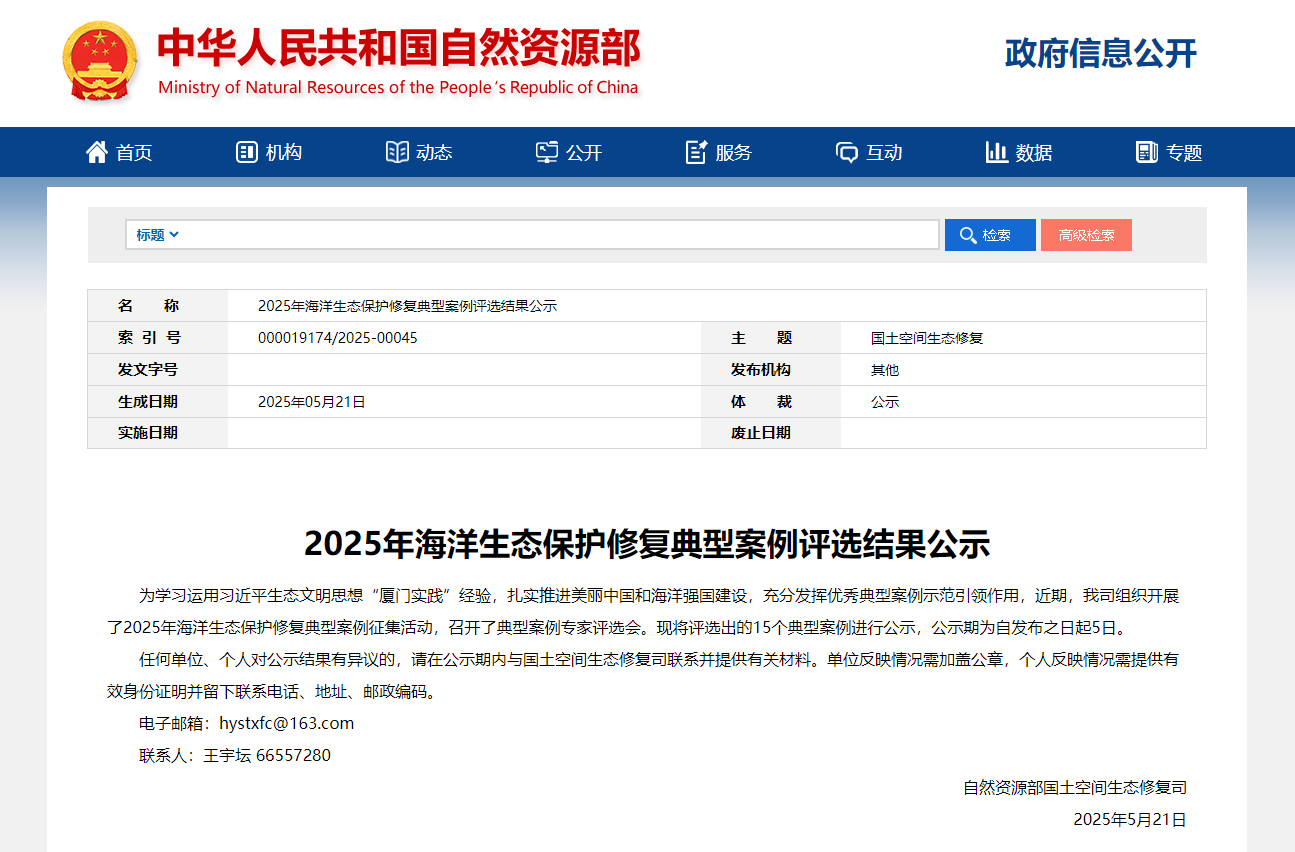Select the 数据 navigation item
Screen dimensions: 1295x852
click(1034, 153)
